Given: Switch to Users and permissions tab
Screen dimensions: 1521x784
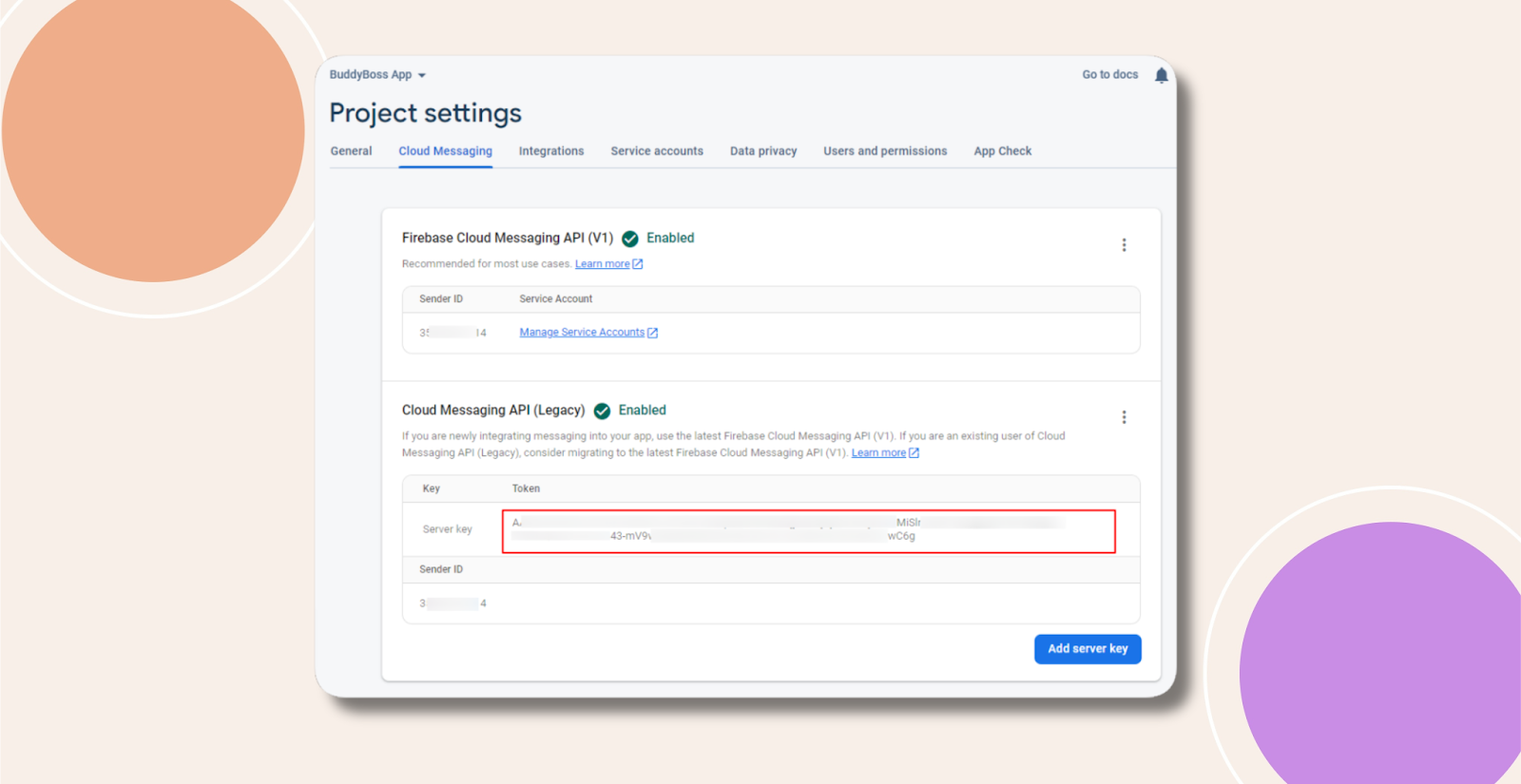Looking at the screenshot, I should point(885,151).
